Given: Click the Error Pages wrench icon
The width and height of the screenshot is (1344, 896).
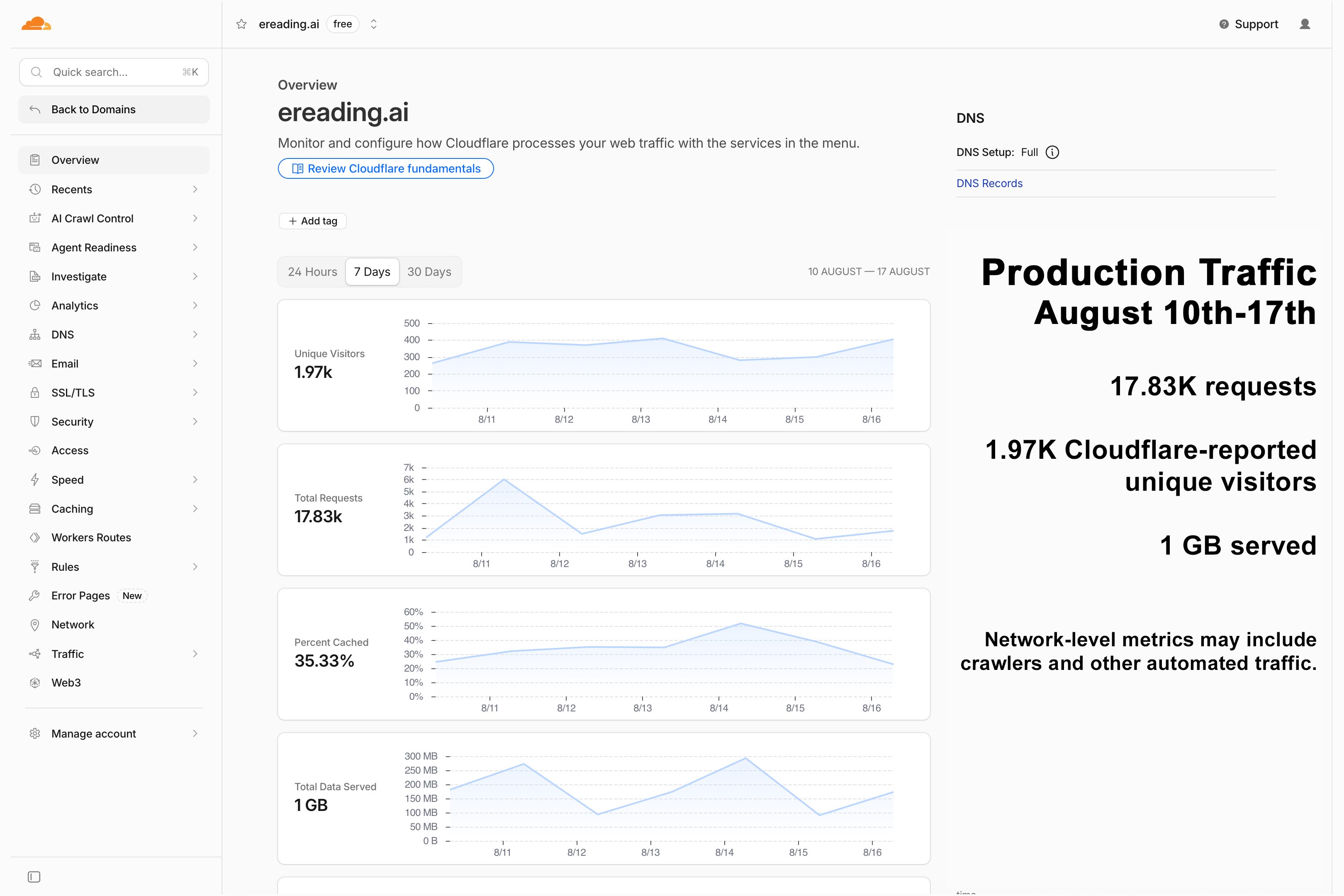Looking at the screenshot, I should click(x=35, y=595).
